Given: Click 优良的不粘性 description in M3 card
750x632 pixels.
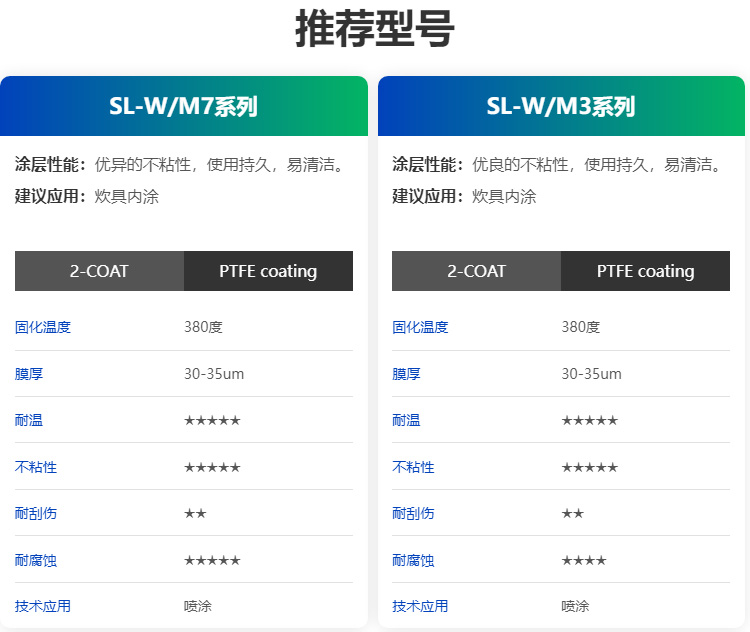Looking at the screenshot, I should (597, 165).
